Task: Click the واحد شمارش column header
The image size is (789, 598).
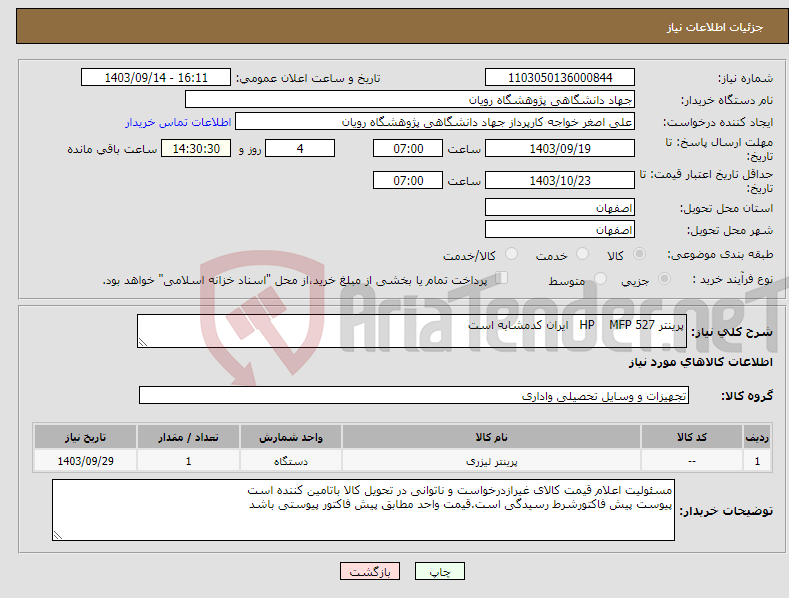Action: coord(291,437)
